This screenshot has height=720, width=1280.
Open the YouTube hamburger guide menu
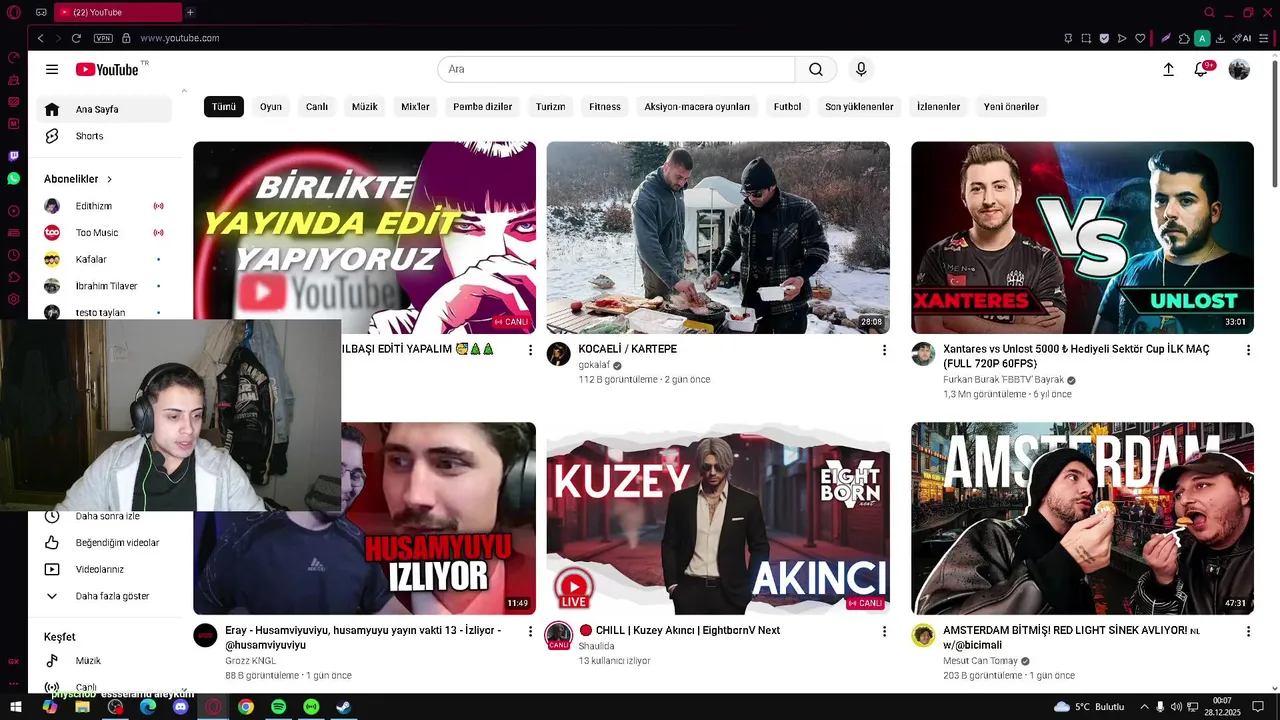(52, 69)
